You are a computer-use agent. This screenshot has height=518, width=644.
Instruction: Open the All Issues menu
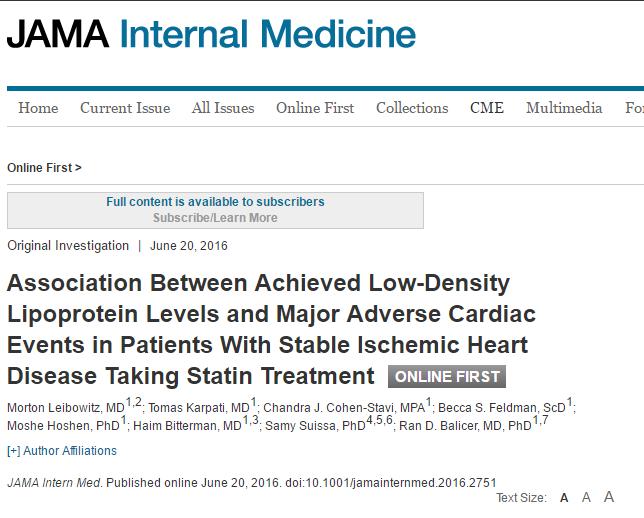[x=223, y=108]
